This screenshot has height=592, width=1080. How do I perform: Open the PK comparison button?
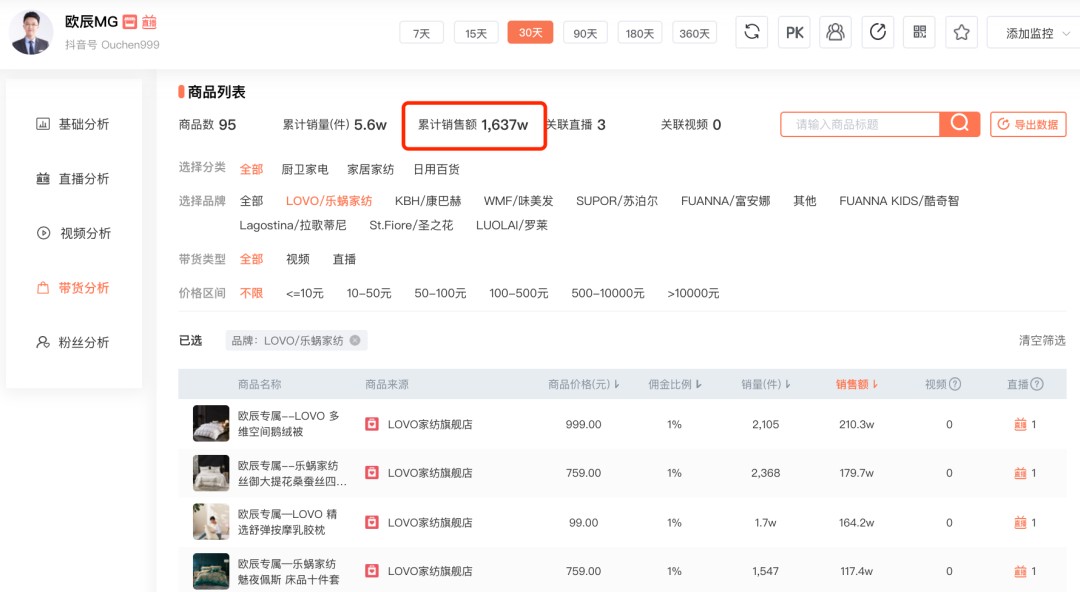click(794, 32)
